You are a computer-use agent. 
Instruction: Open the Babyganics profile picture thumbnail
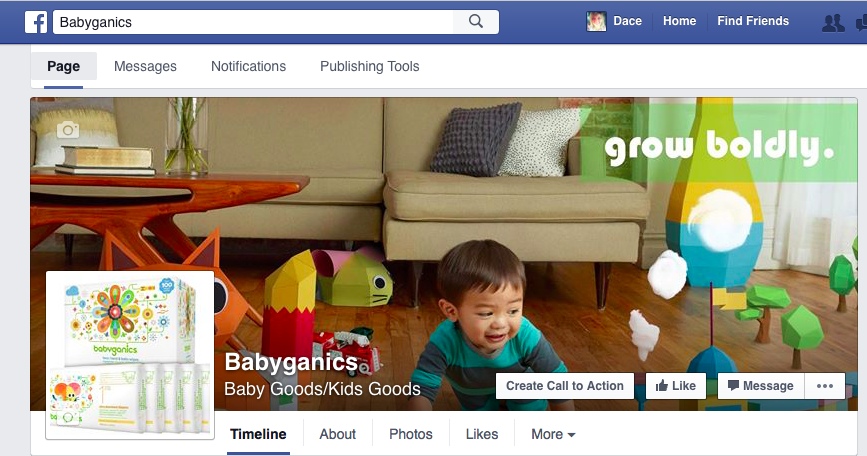(x=130, y=355)
